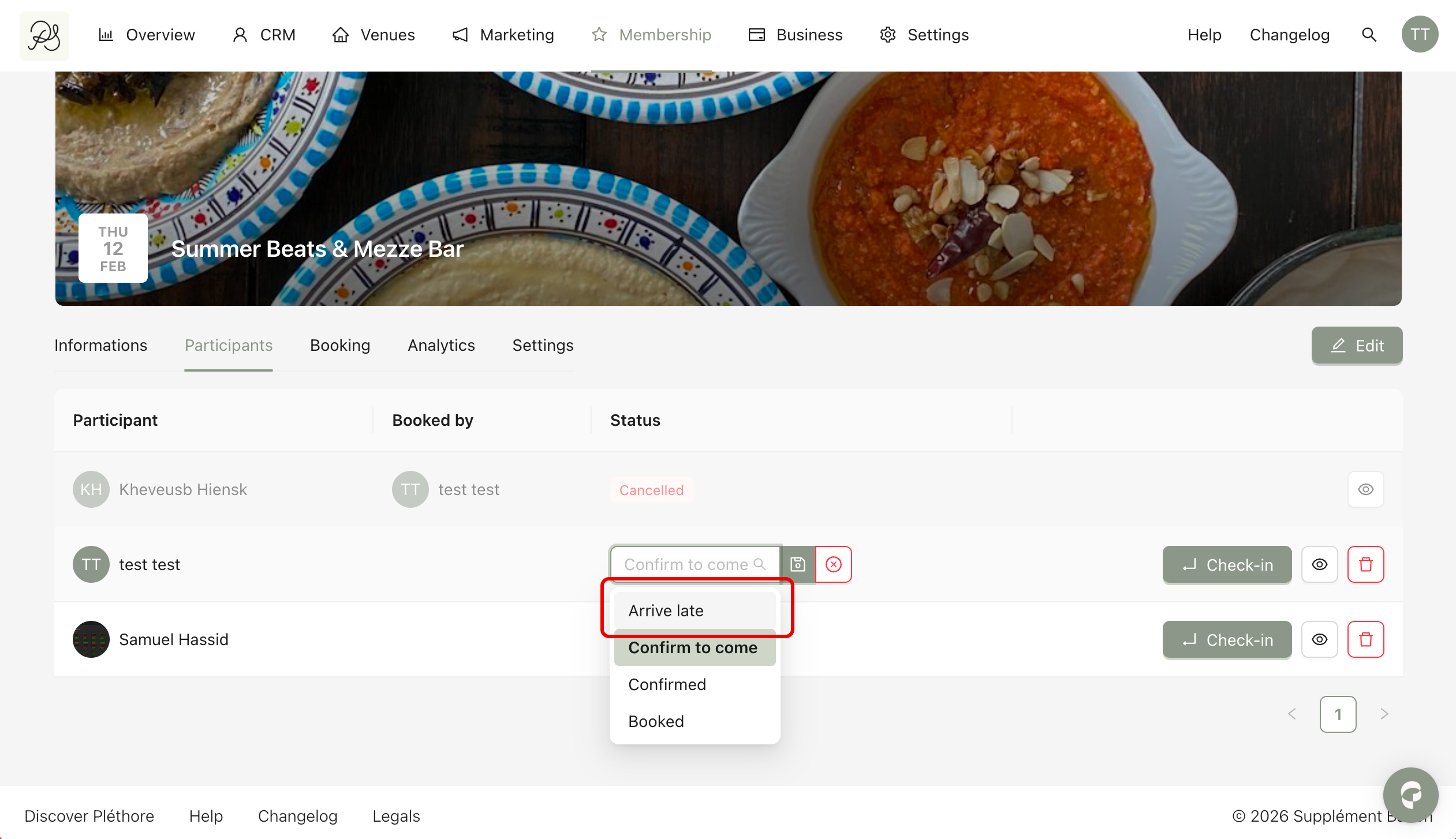The image size is (1456, 839).
Task: View test test participant with eye icon
Action: coord(1320,564)
